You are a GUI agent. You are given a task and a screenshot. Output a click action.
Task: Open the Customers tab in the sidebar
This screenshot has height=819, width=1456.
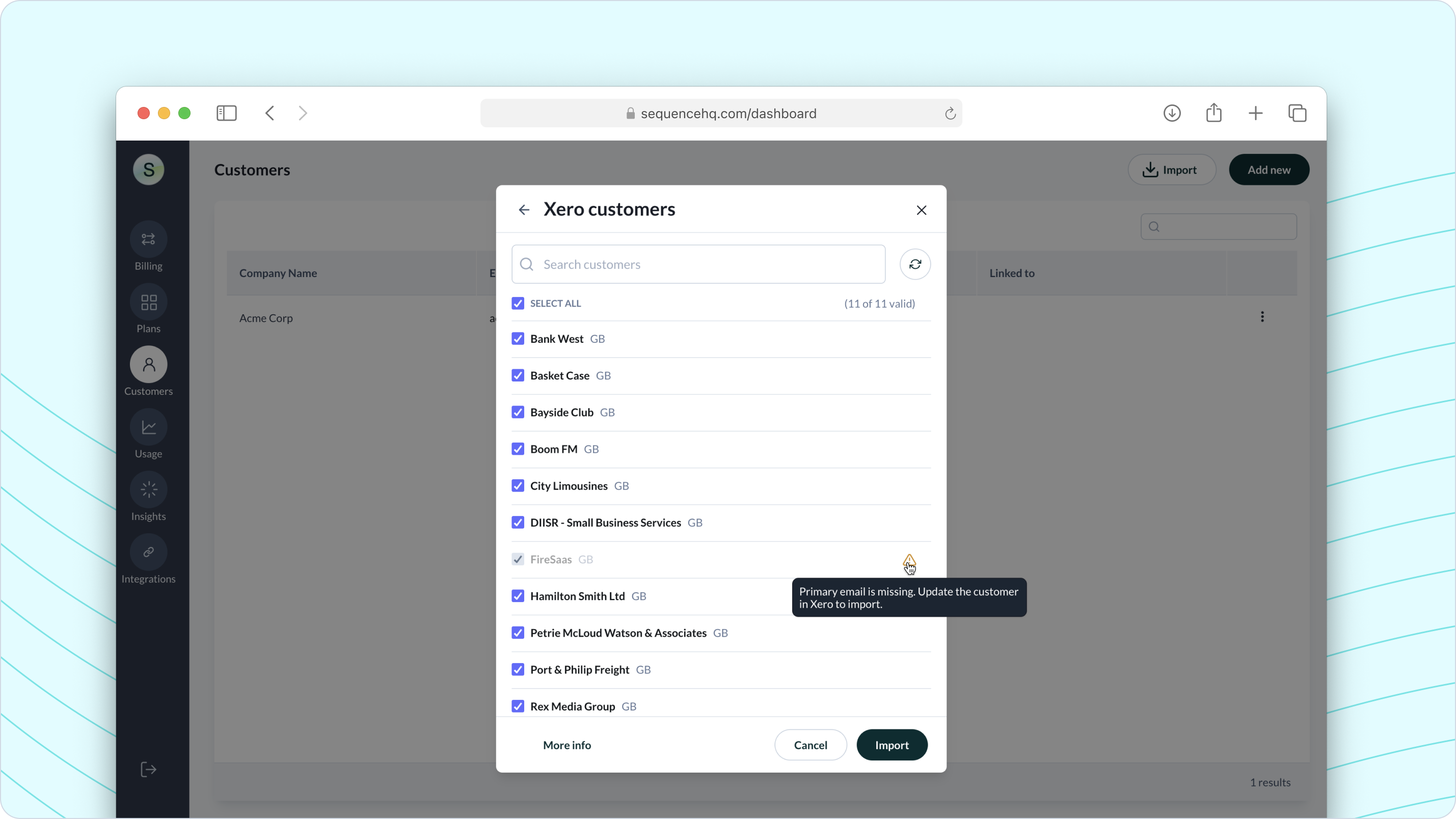pyautogui.click(x=148, y=365)
